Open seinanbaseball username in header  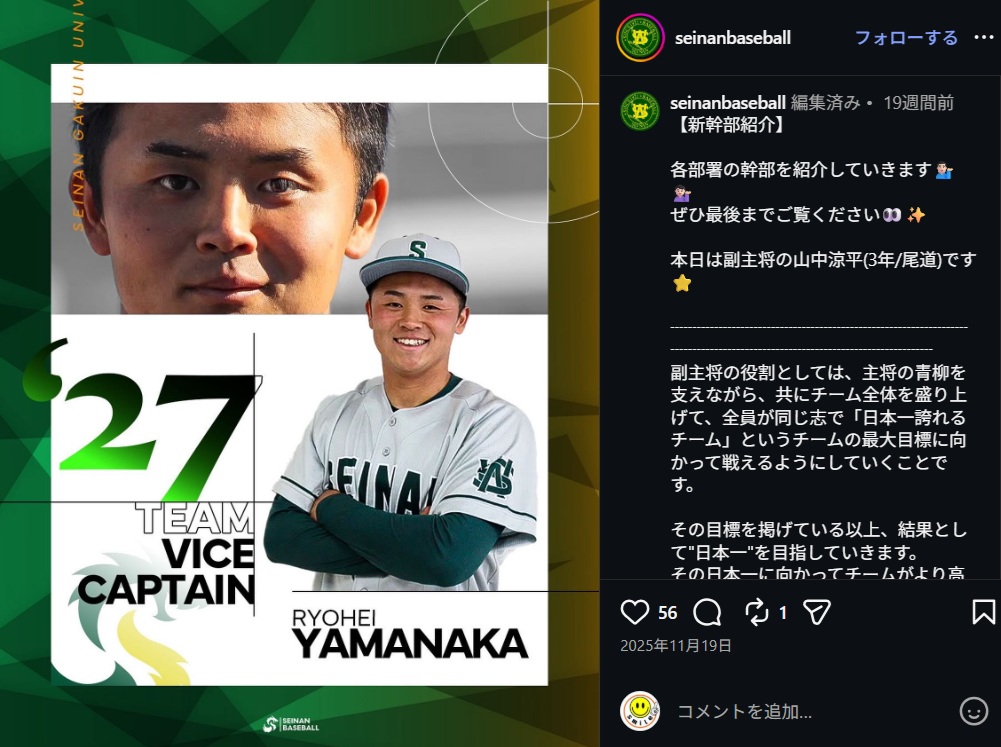[733, 38]
